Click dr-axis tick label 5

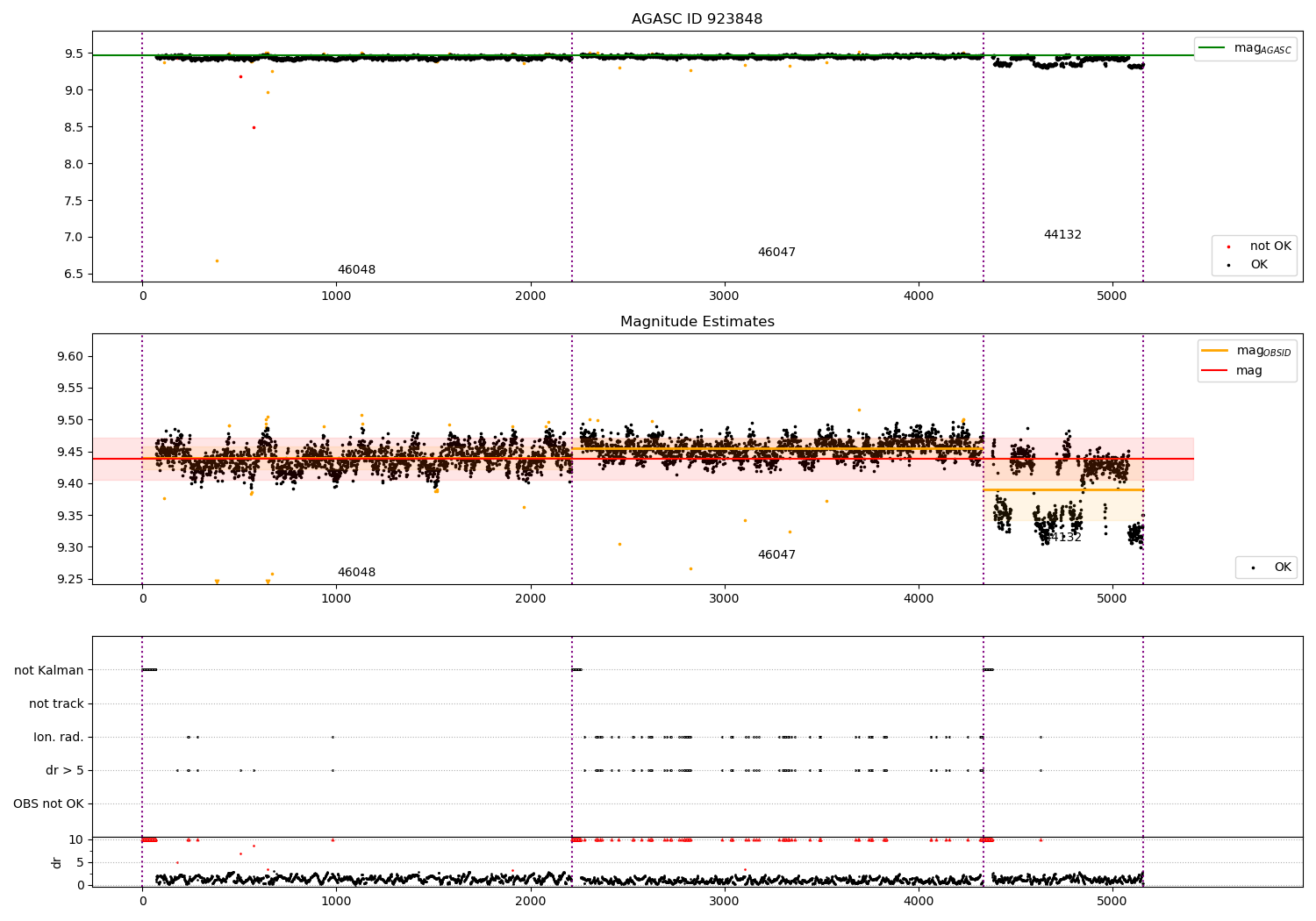pos(80,862)
